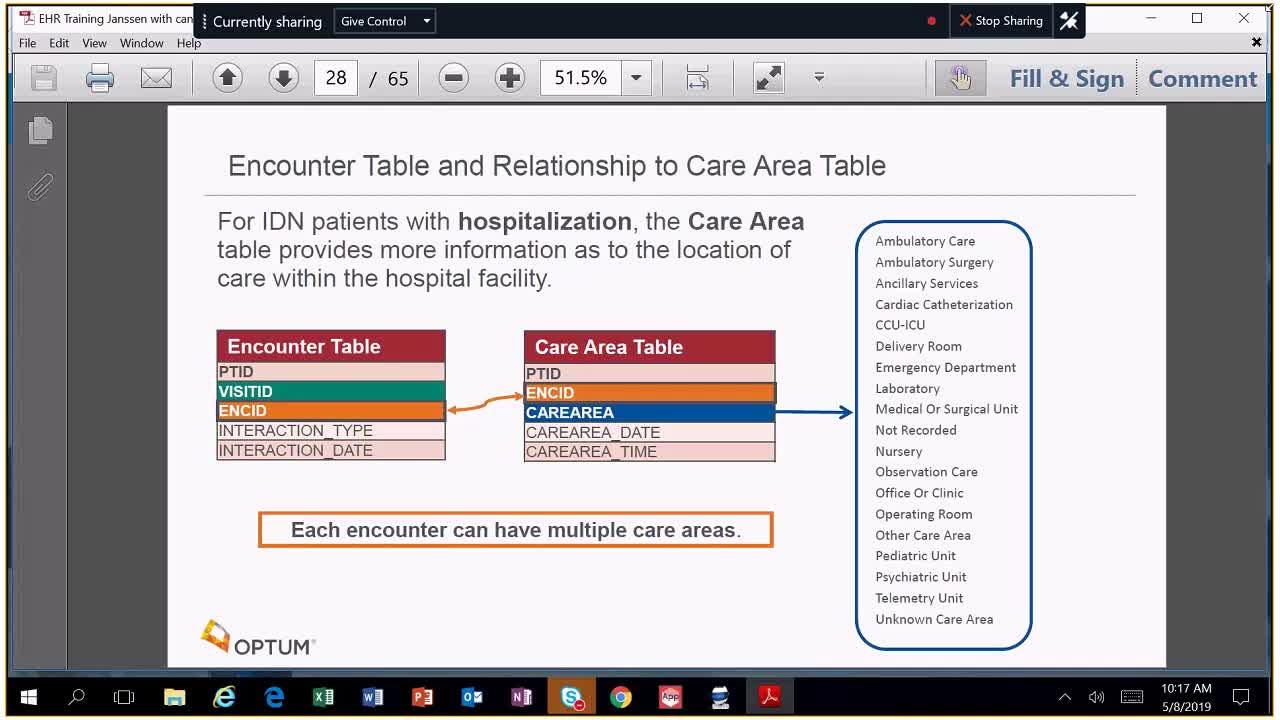Open the View menu

click(x=94, y=43)
